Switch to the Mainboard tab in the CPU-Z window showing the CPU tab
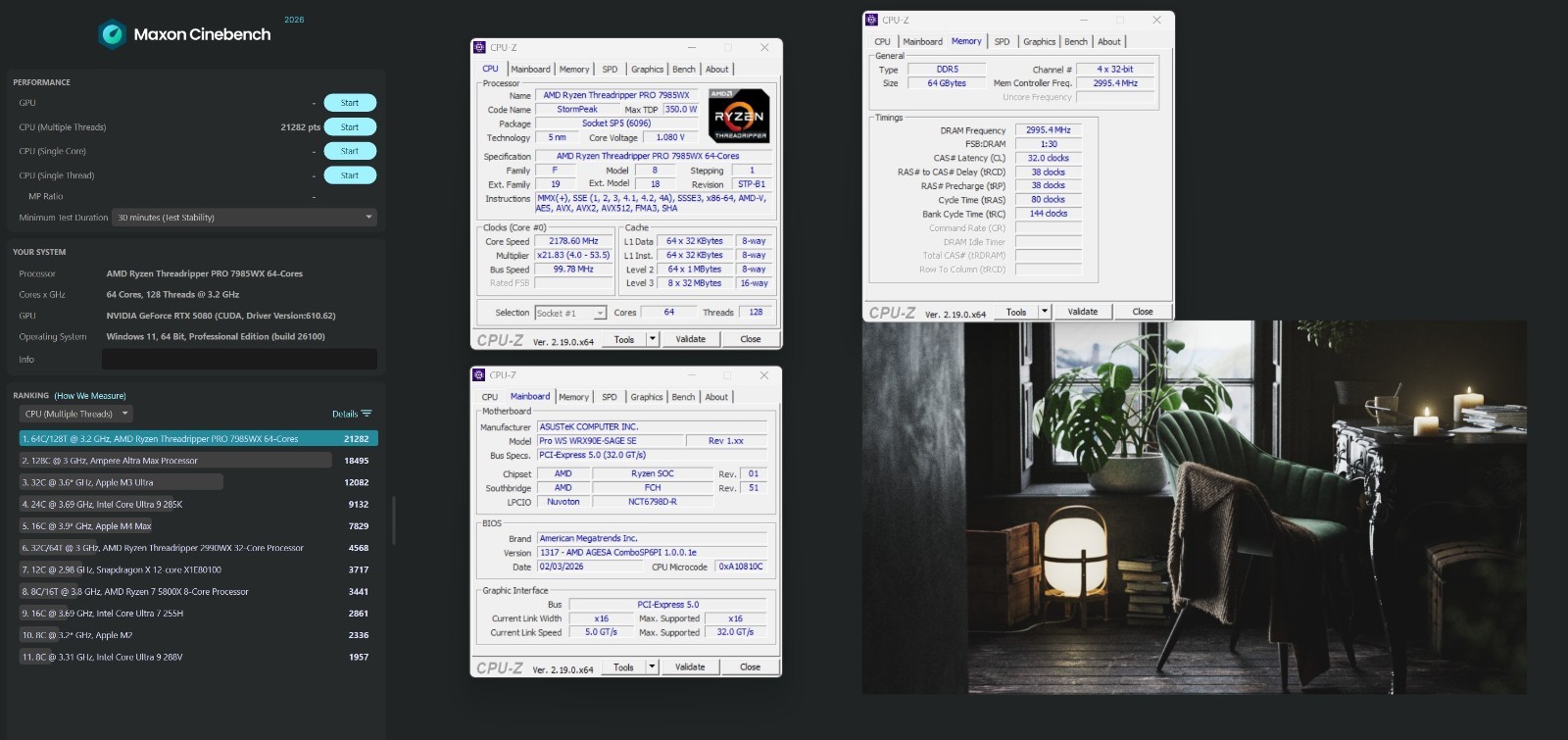This screenshot has width=1568, height=740. coord(530,70)
